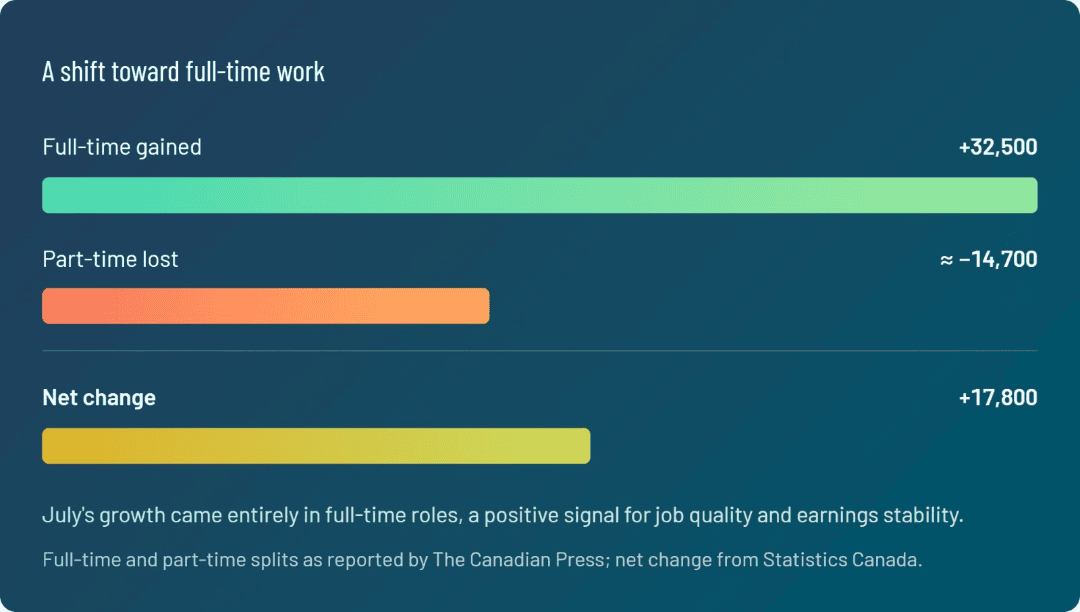Click the +17,800 net change value
Screen dimensions: 1080x612
pos(998,397)
